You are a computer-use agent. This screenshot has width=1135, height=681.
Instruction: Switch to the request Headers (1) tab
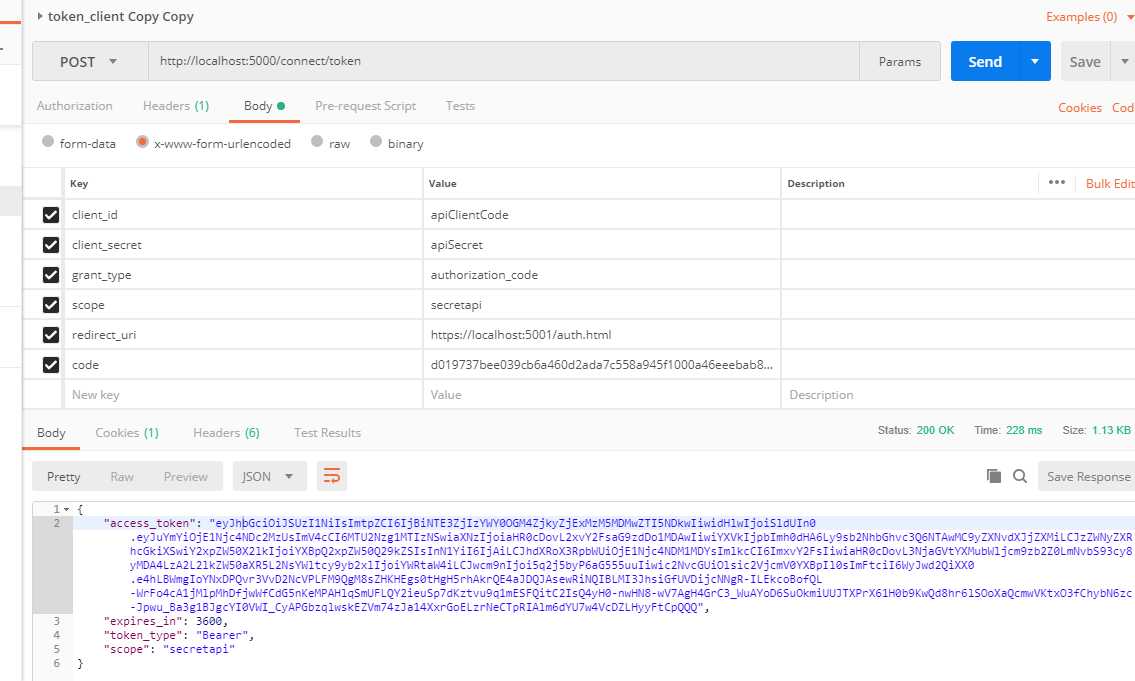[176, 106]
